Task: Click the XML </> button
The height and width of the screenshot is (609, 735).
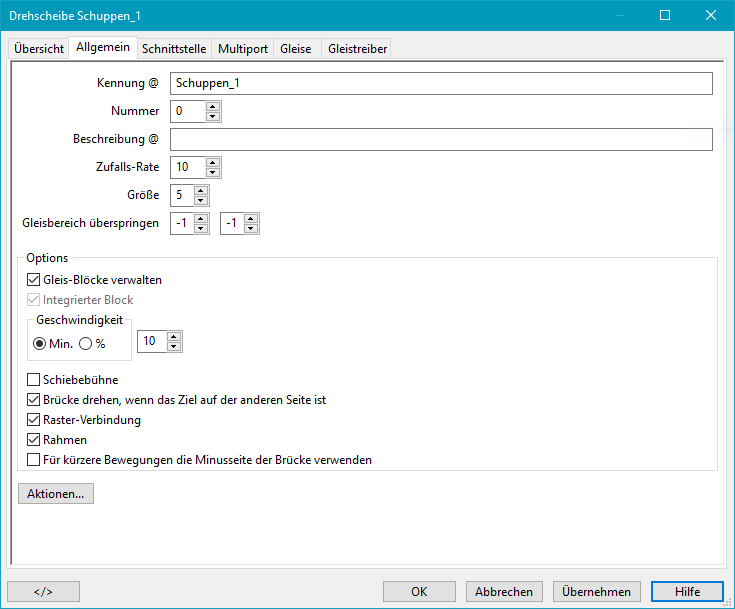Action: [x=43, y=591]
